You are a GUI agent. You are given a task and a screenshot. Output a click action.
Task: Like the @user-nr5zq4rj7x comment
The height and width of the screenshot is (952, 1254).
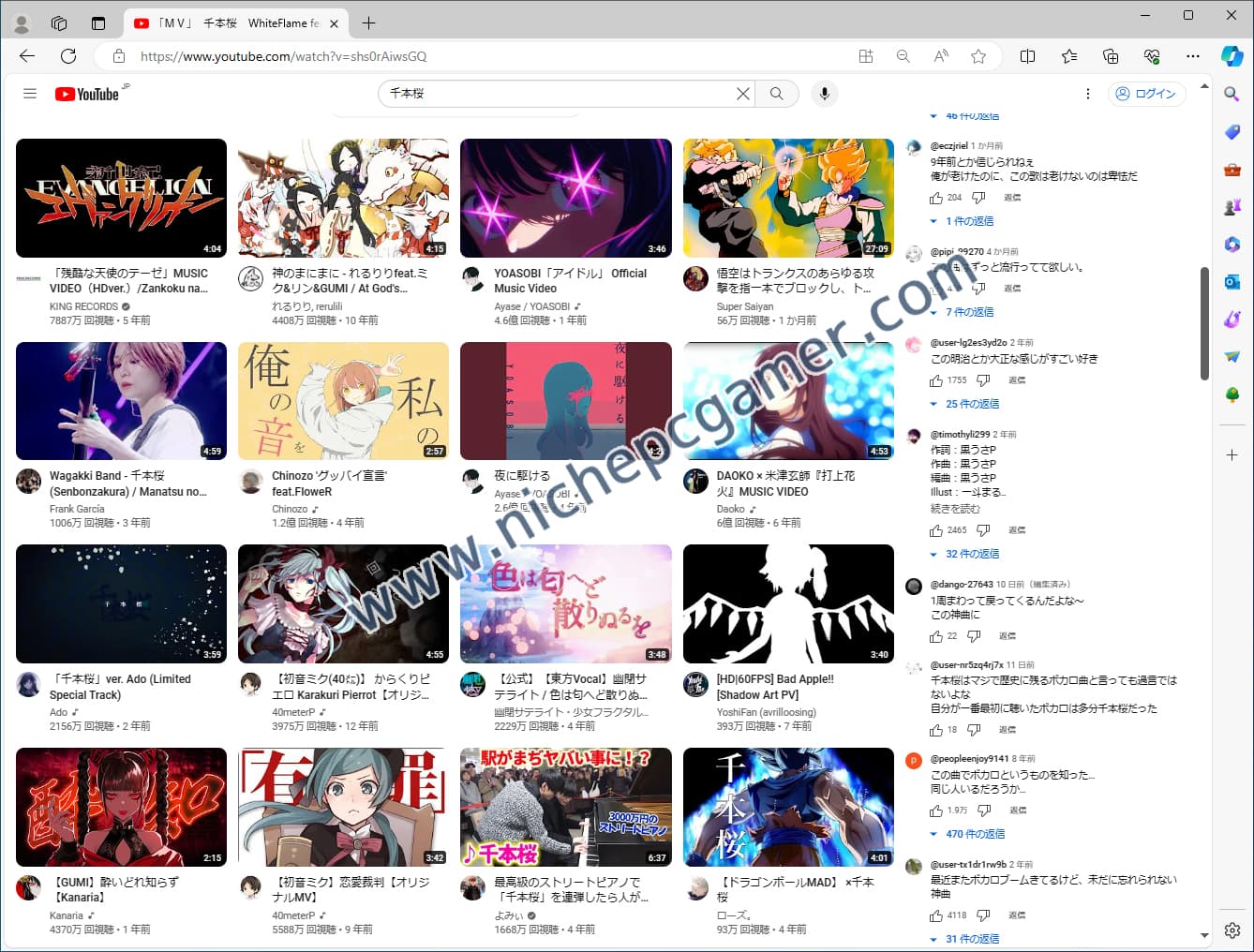click(x=936, y=730)
